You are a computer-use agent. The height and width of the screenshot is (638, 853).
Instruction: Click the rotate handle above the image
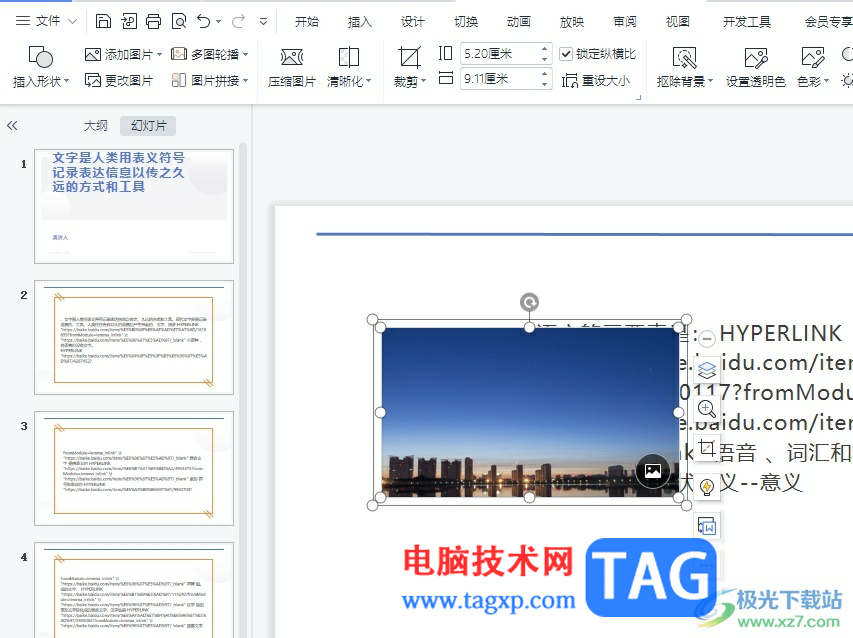(x=529, y=302)
